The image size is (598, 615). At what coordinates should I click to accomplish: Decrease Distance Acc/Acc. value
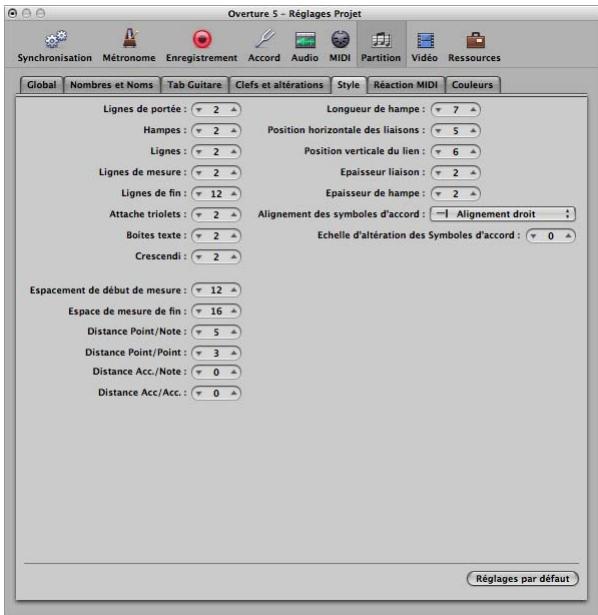coord(199,393)
